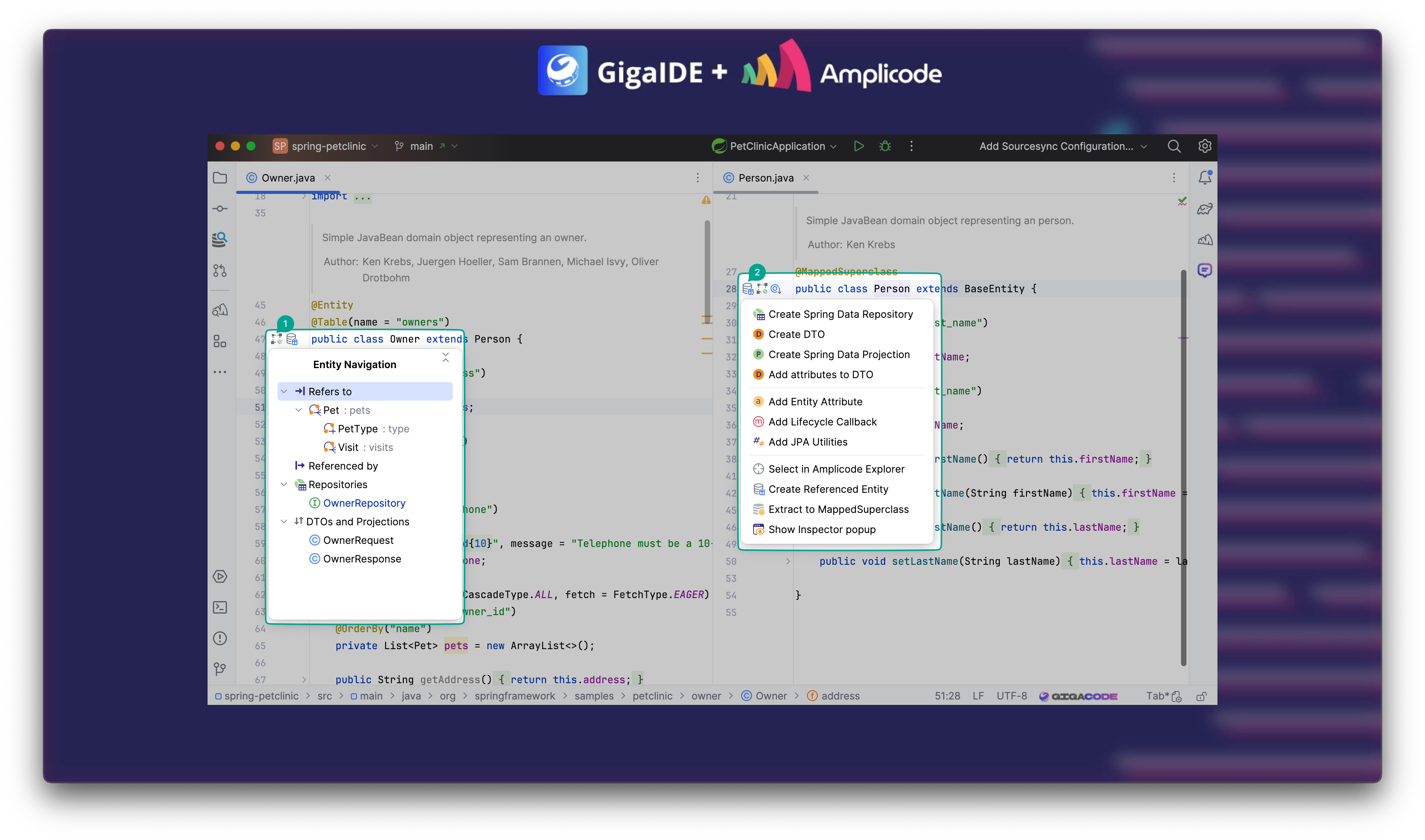Click the Owner breadcrumb in navigation bar
1425x840 pixels.
point(771,696)
